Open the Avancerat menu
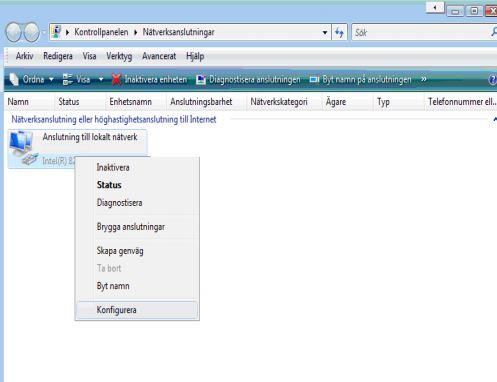497x382 pixels. tap(159, 56)
